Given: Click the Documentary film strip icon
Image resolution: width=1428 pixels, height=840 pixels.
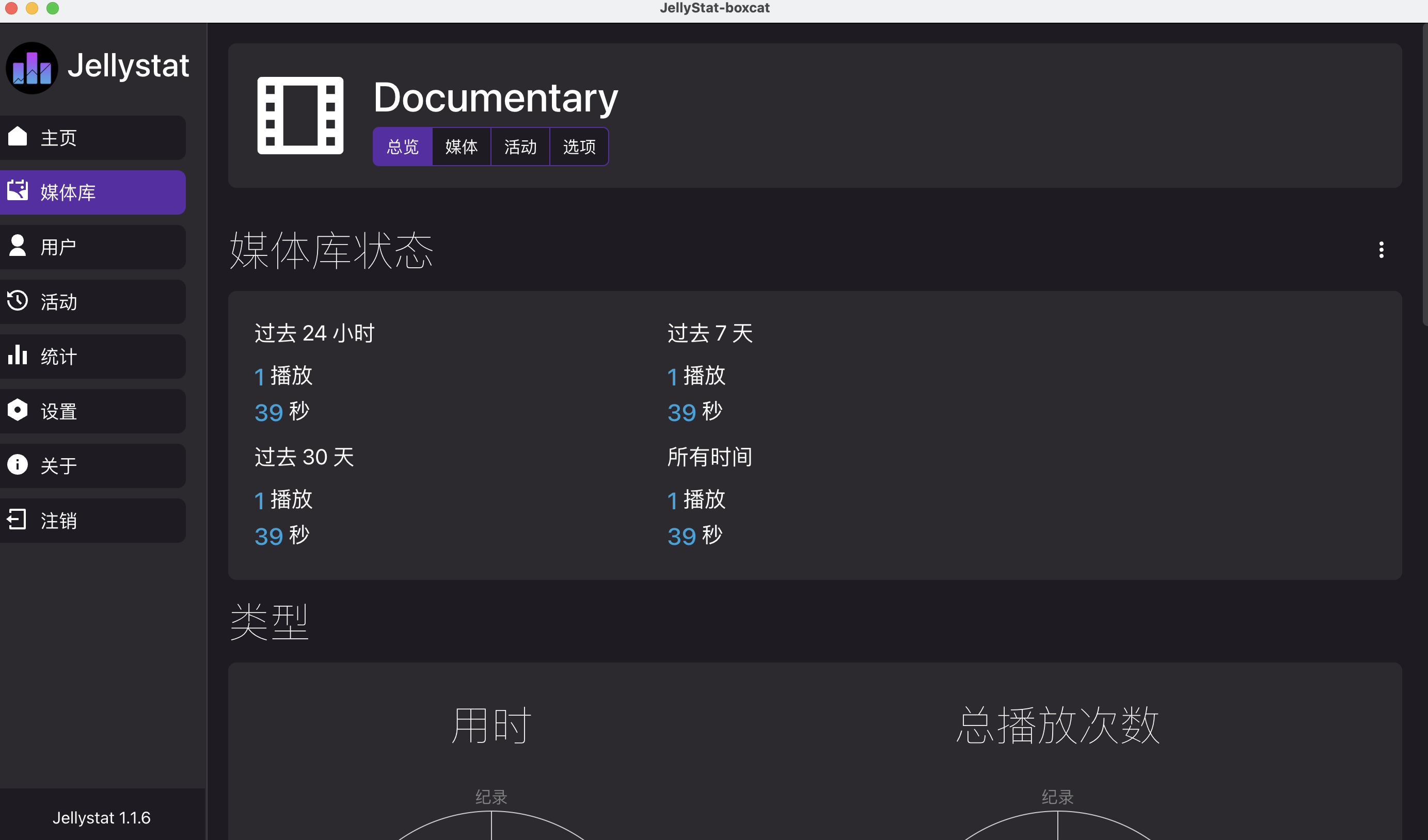Looking at the screenshot, I should click(x=300, y=116).
